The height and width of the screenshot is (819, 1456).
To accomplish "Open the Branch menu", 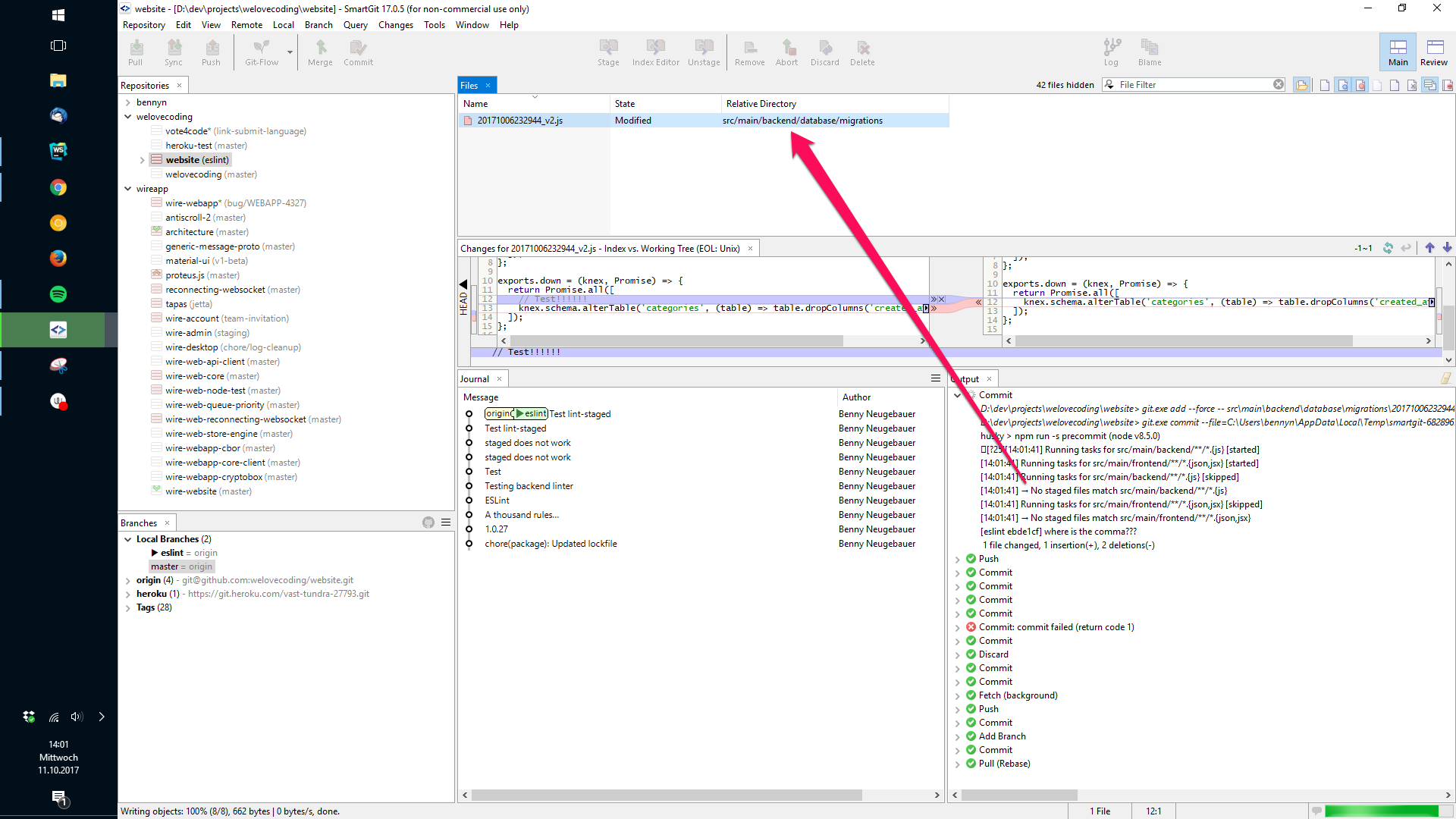I will (318, 25).
